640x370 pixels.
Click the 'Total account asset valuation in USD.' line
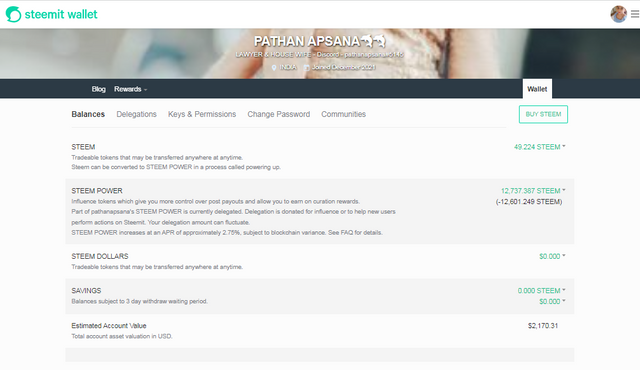point(122,336)
